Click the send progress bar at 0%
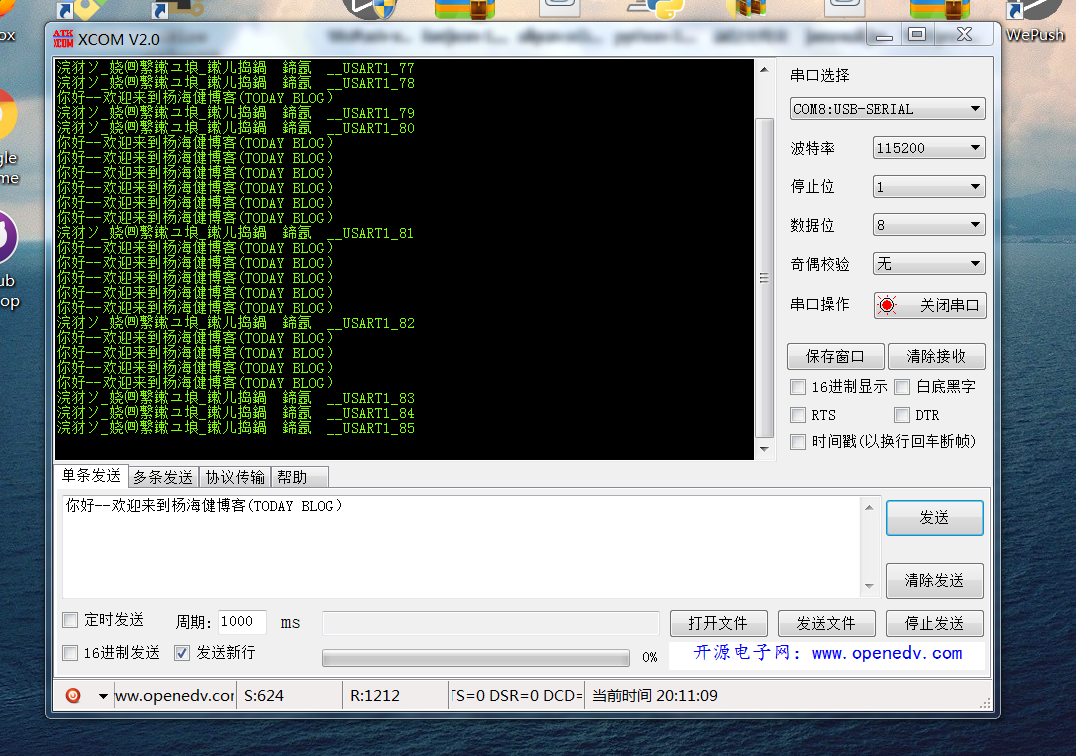This screenshot has width=1076, height=756. (x=475, y=658)
